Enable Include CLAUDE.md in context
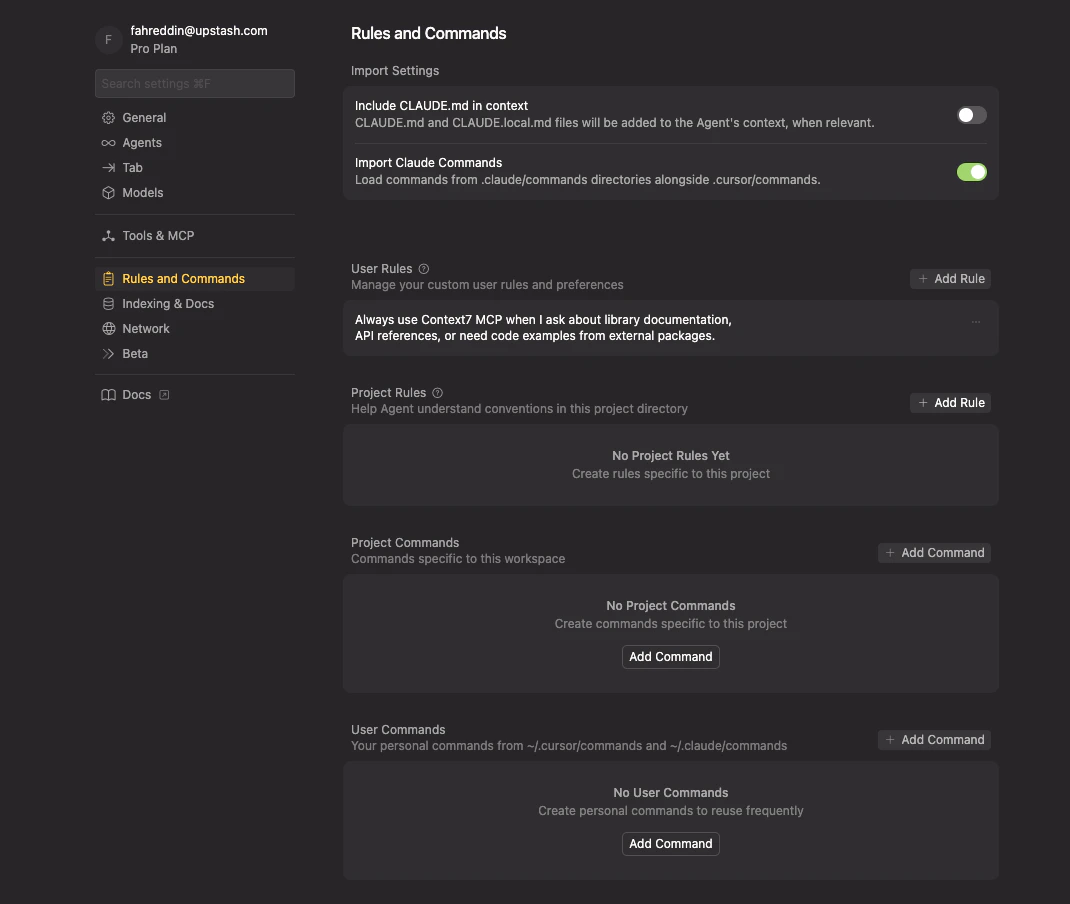 coord(971,115)
